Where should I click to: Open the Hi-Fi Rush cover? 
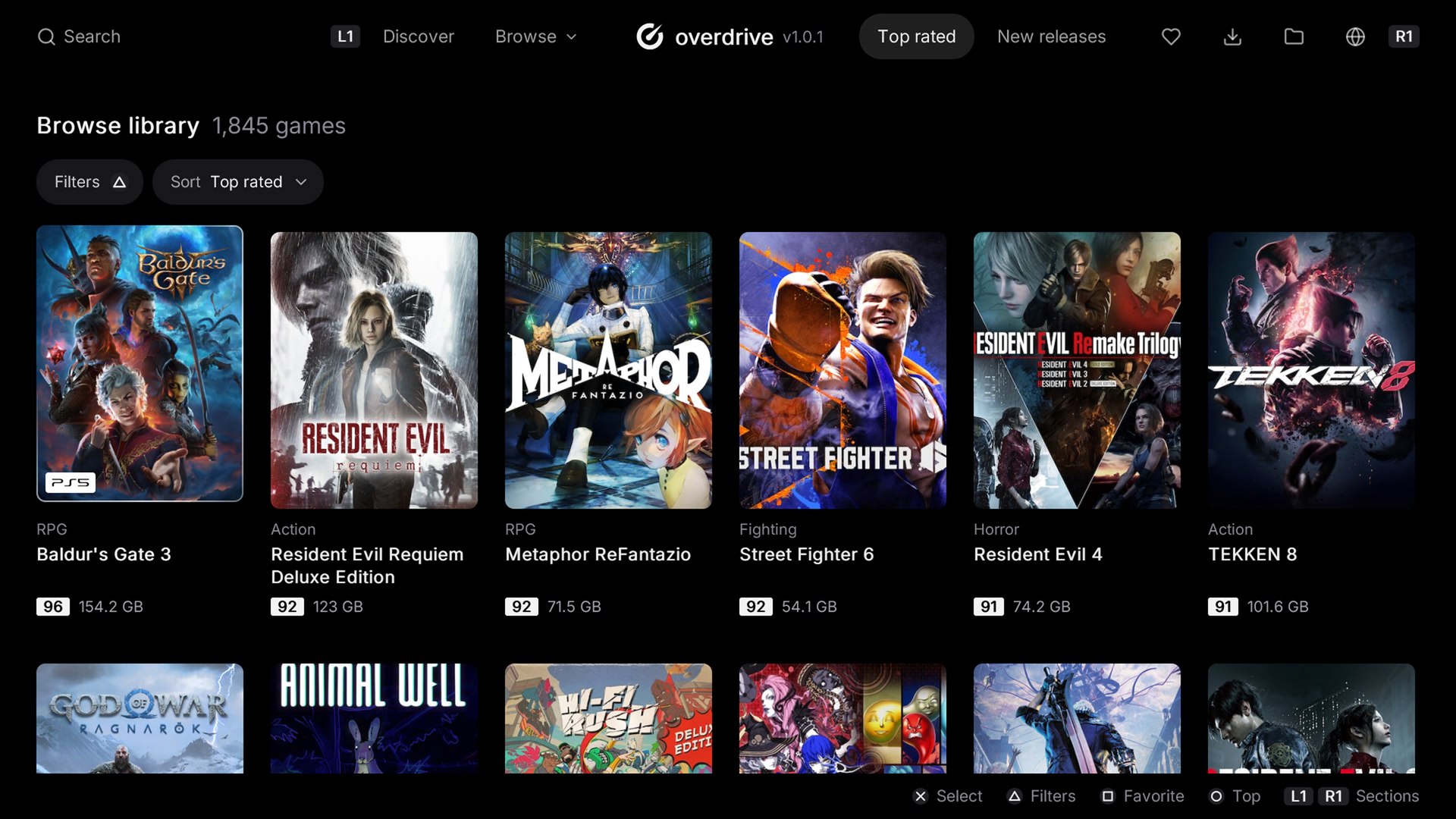coord(608,719)
